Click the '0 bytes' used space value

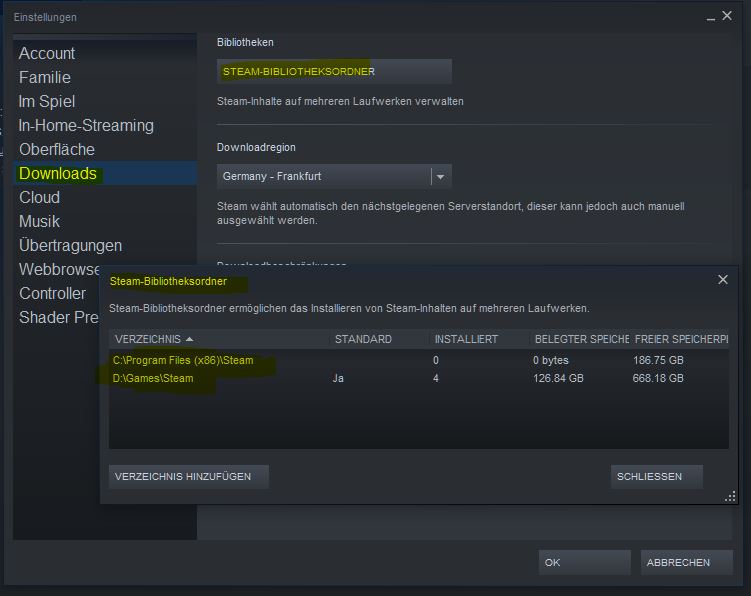coord(551,360)
